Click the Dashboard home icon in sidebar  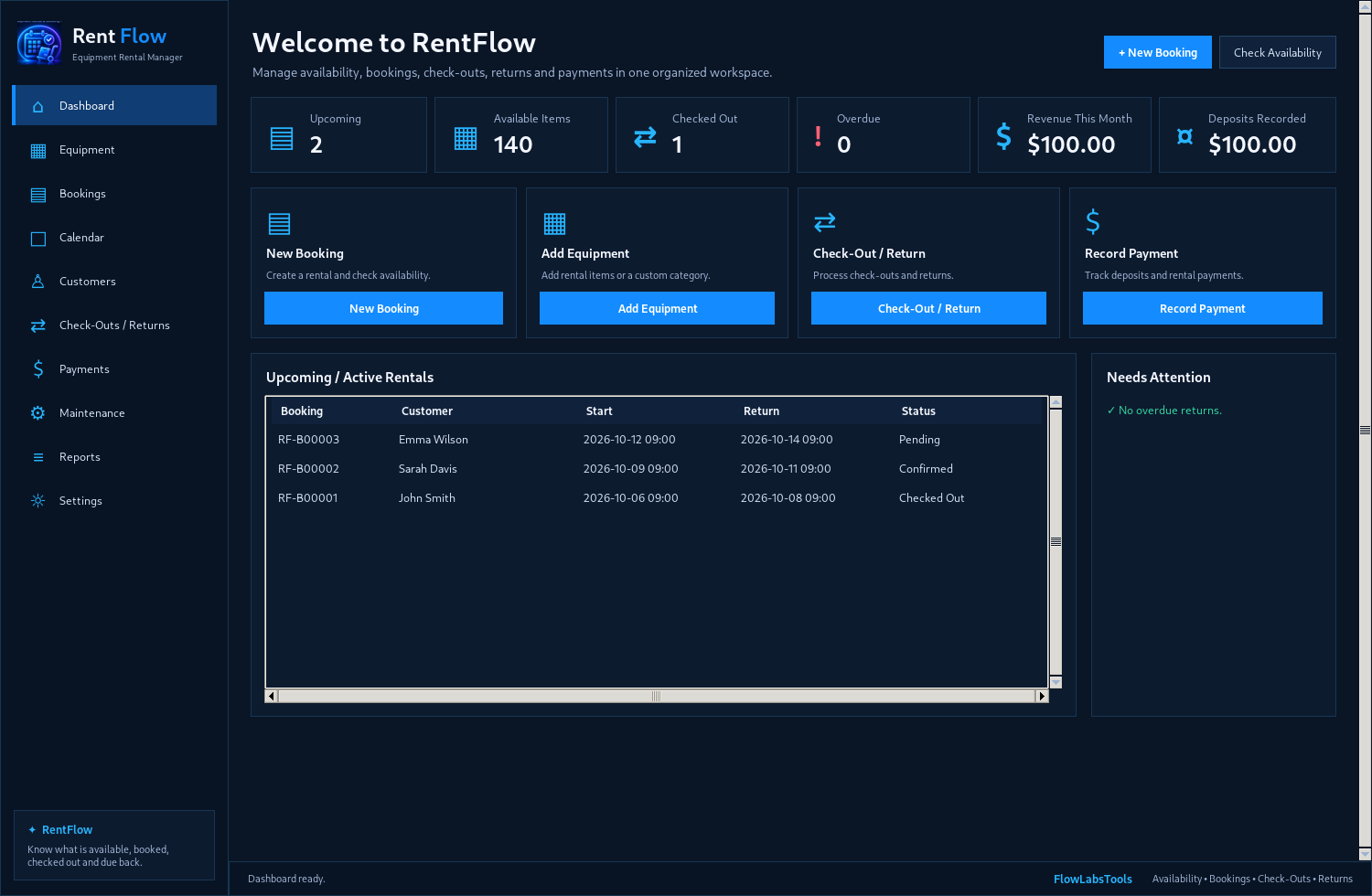click(38, 106)
